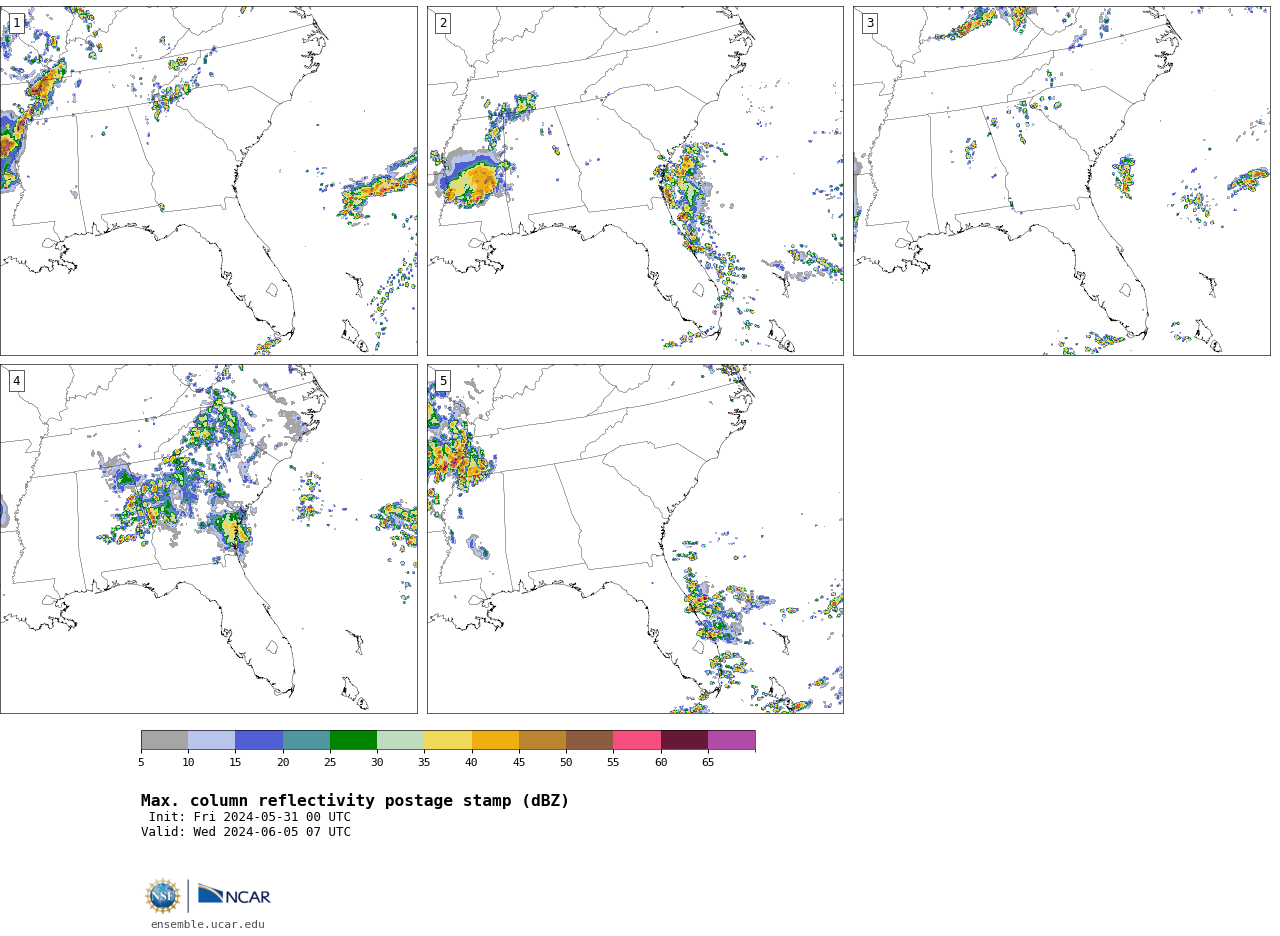Screen dimensions: 1280x936
Task: Select the dark green 25-30 dBZ swatch
Action: (x=353, y=740)
